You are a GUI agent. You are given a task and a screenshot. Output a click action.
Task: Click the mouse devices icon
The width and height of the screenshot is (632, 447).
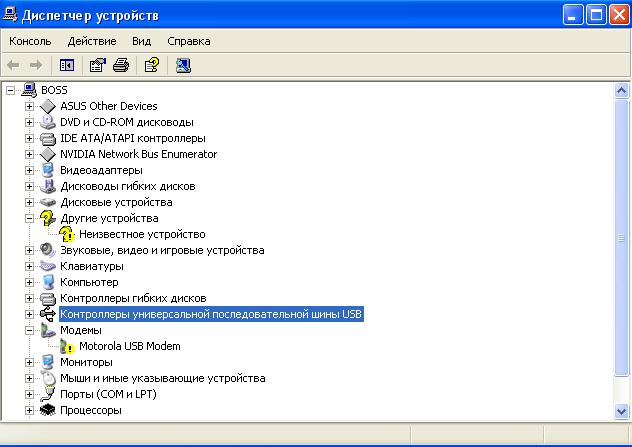coord(48,378)
